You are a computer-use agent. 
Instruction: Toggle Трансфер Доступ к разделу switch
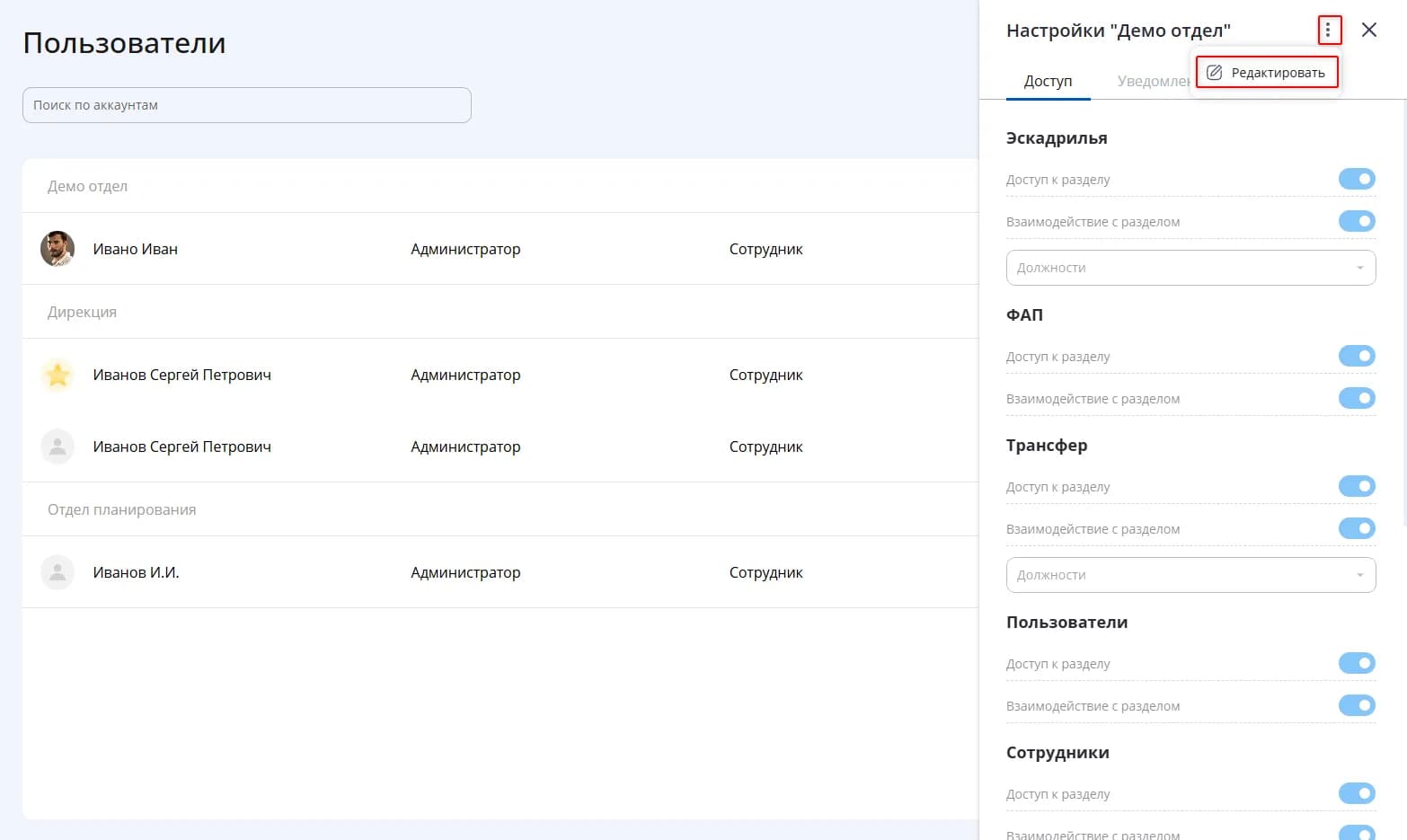pos(1357,486)
